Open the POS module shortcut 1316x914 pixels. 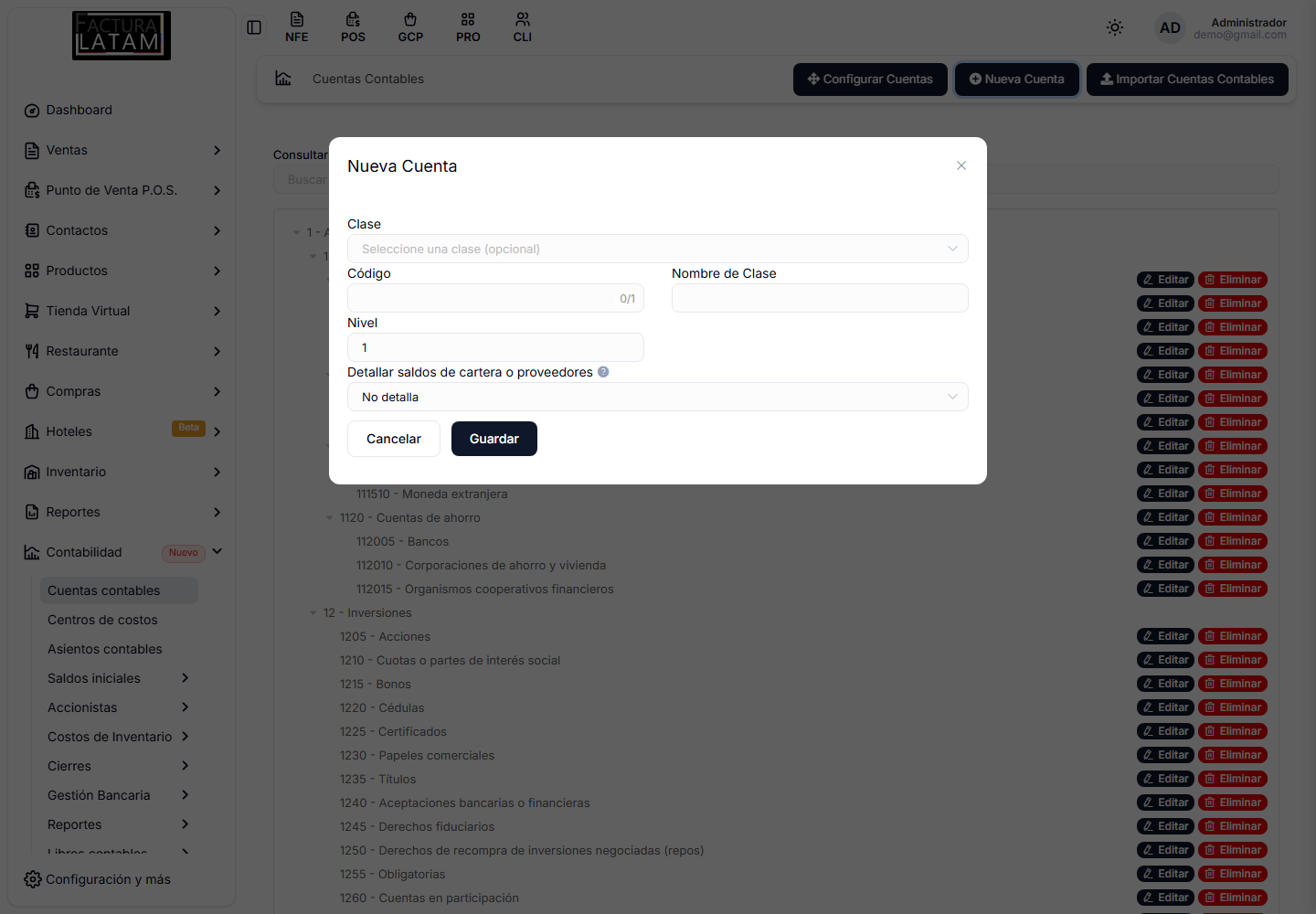(x=353, y=27)
